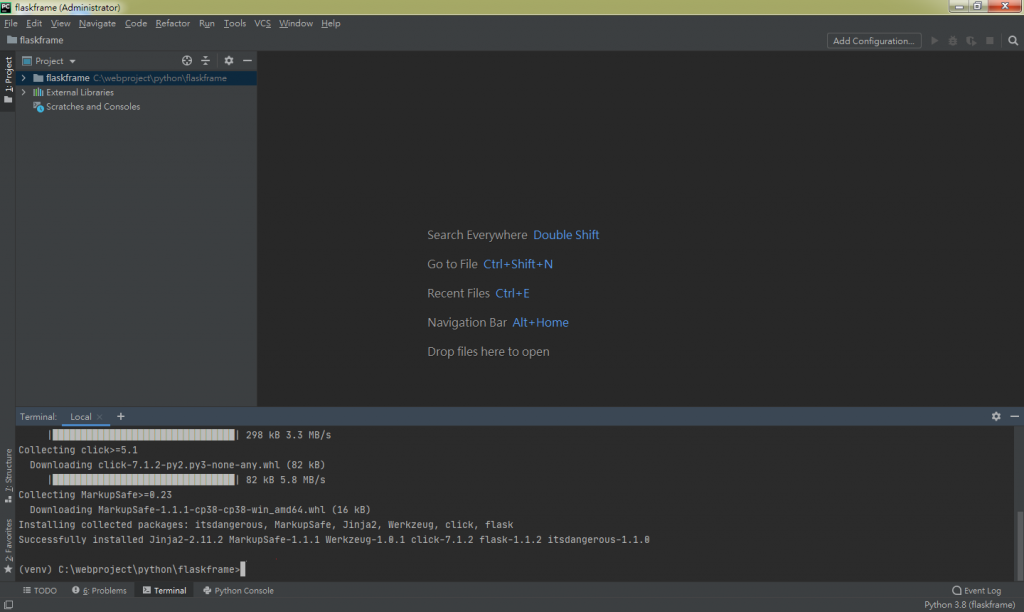Click 'Installing collected packages' terminal line

point(266,524)
